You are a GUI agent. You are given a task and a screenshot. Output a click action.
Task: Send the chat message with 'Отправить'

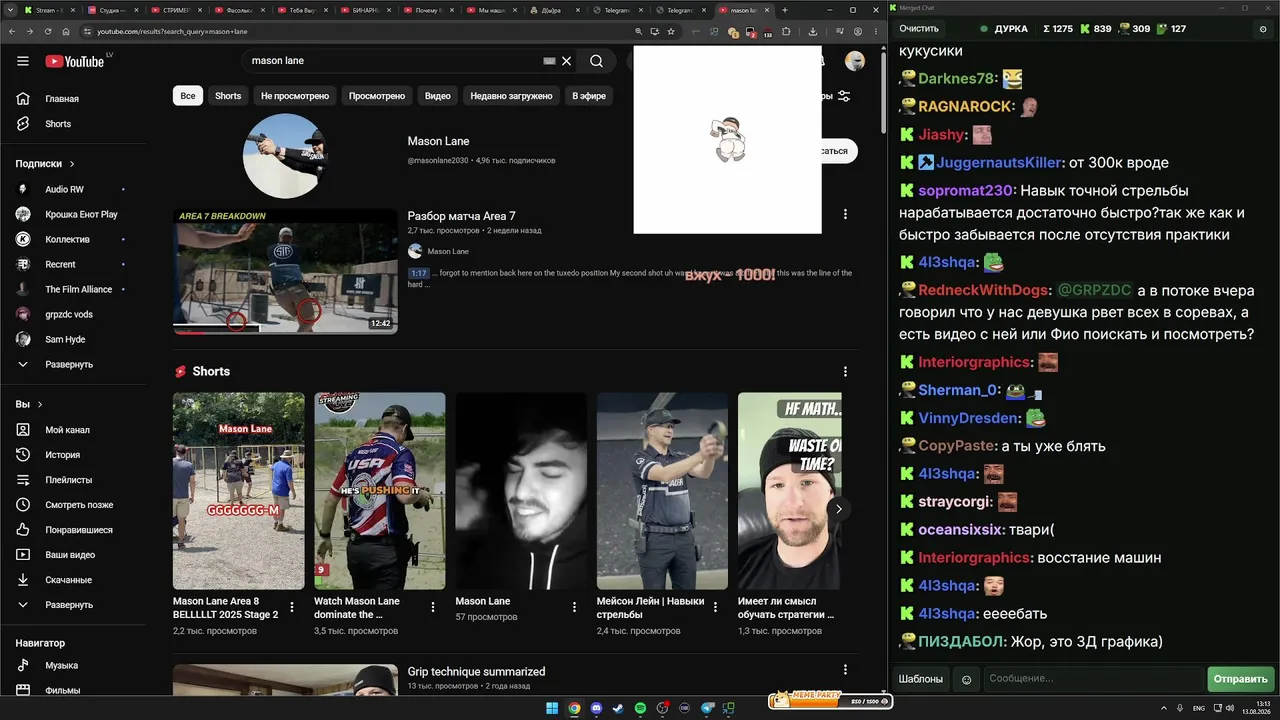(1240, 679)
